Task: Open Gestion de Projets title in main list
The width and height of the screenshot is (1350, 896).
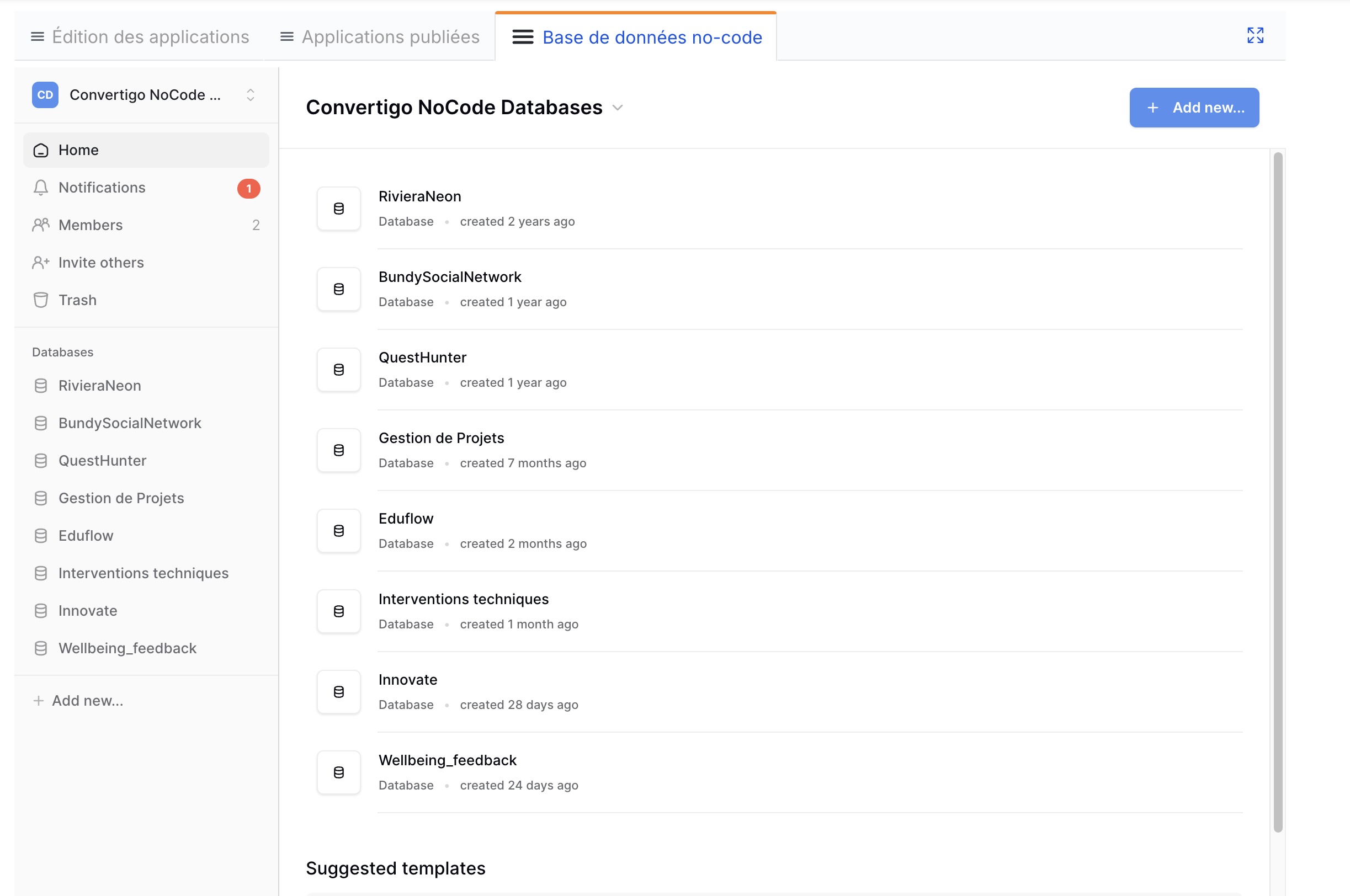Action: [x=441, y=438]
